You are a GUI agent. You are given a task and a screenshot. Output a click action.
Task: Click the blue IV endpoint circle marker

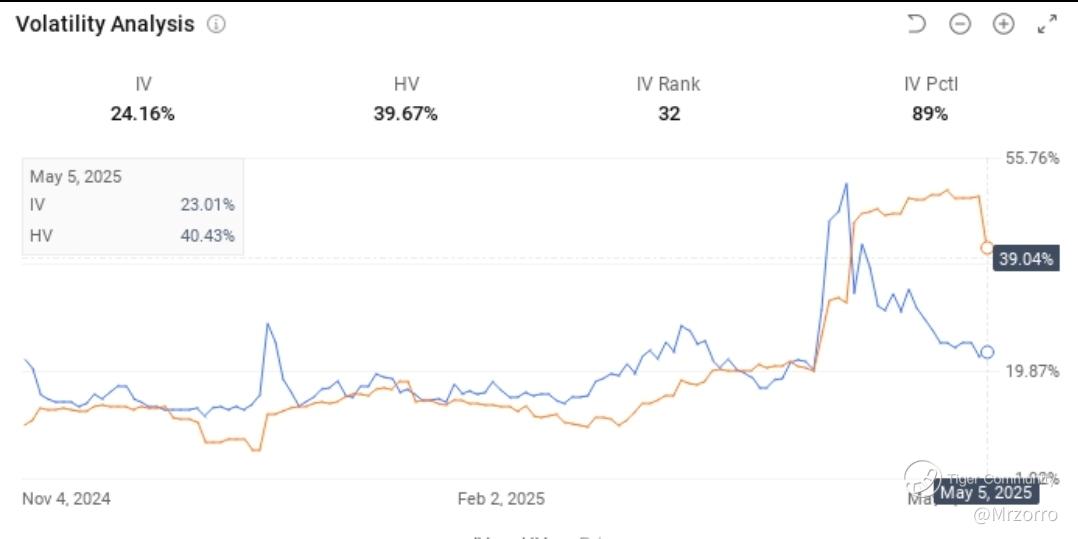[x=987, y=351]
